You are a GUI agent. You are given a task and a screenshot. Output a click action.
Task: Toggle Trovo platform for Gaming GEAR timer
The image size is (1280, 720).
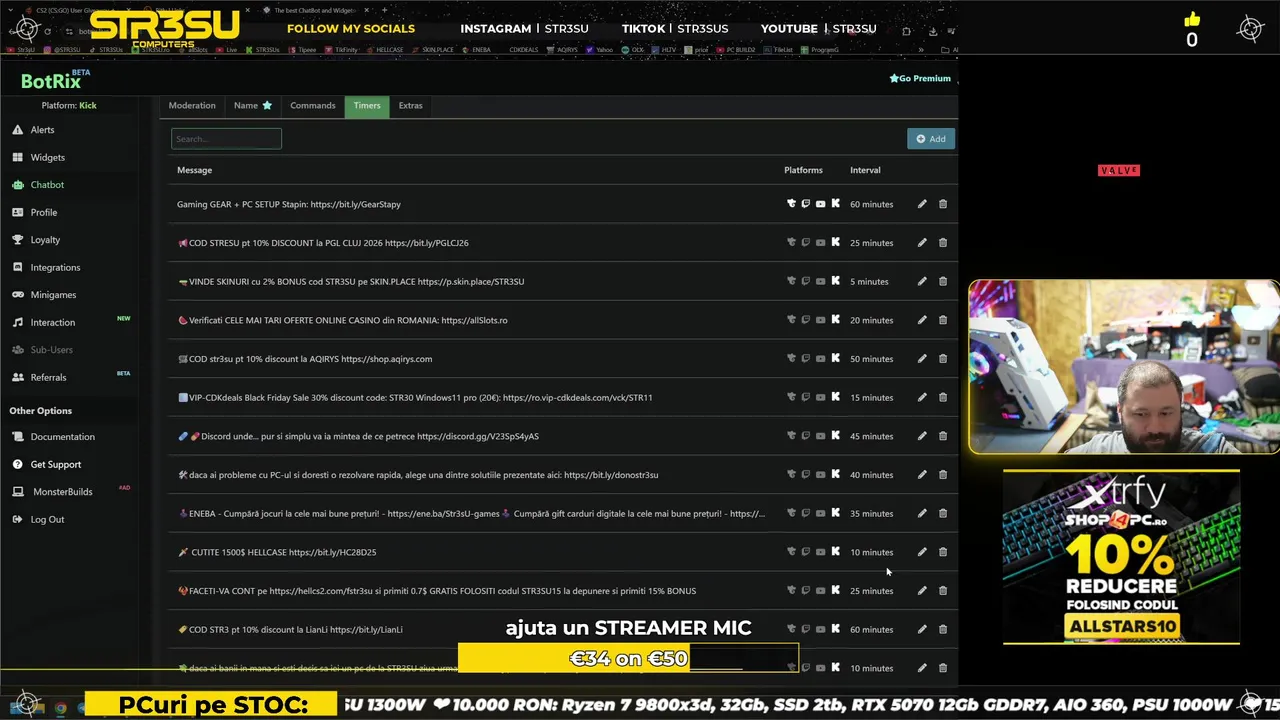click(x=791, y=204)
